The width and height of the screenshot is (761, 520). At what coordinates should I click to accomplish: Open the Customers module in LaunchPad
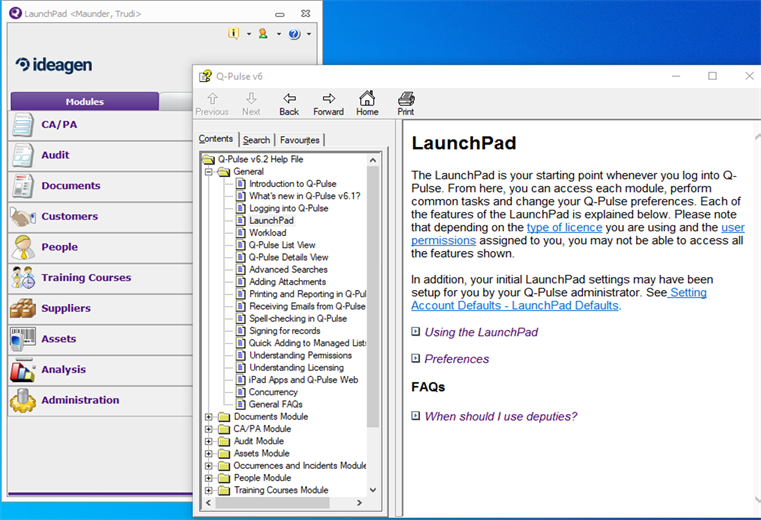(100, 217)
